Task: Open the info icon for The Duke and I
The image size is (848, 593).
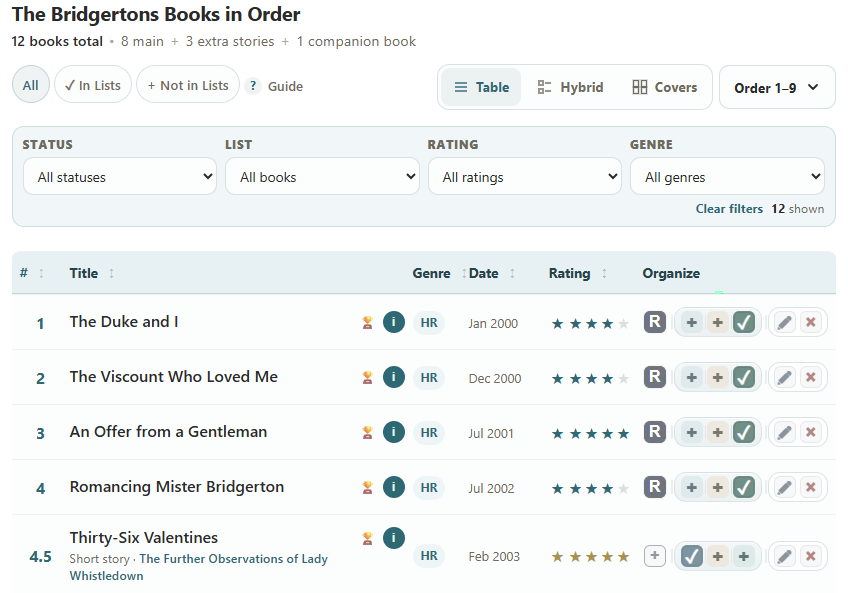Action: coord(394,322)
